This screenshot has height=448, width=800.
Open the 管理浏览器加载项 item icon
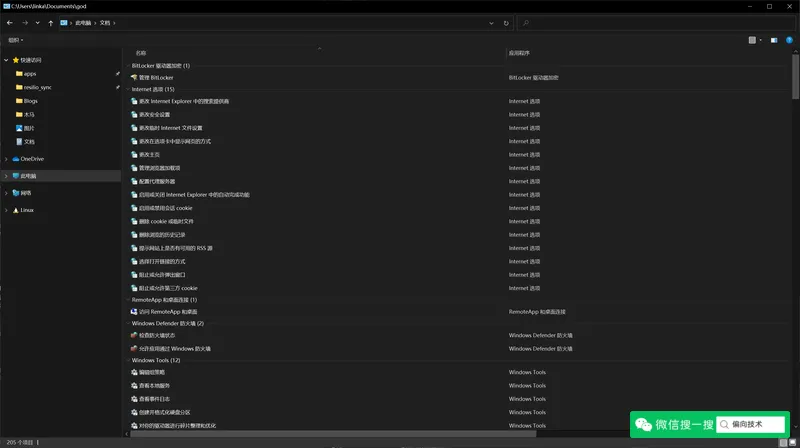click(x=134, y=168)
